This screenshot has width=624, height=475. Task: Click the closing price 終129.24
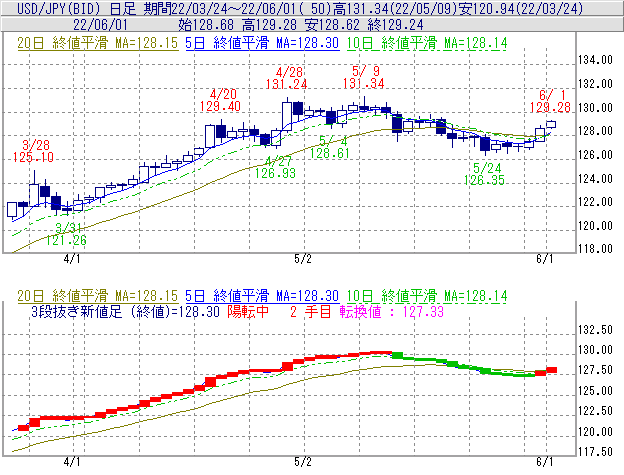[396, 25]
